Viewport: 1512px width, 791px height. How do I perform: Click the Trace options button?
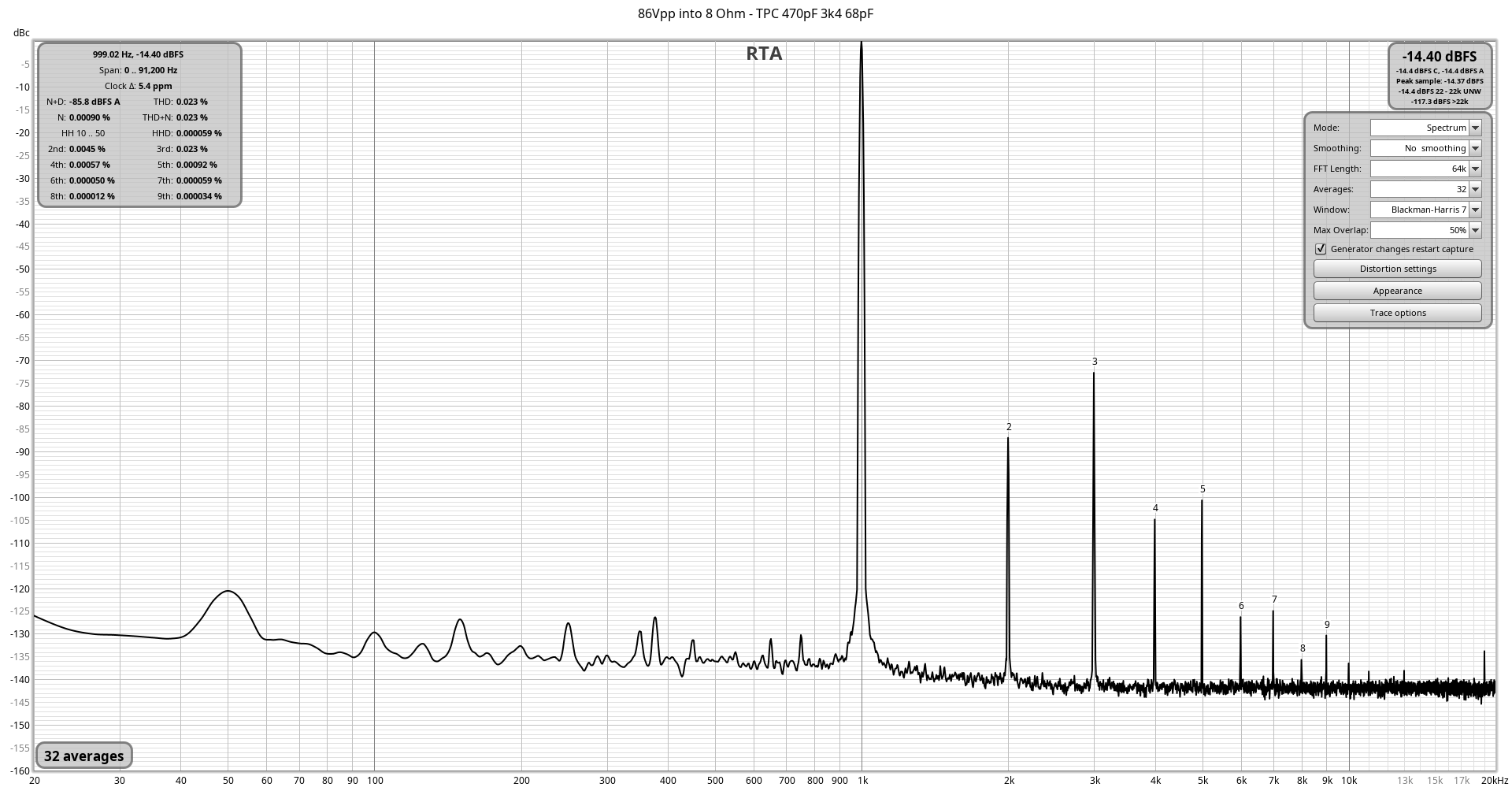[x=1398, y=313]
